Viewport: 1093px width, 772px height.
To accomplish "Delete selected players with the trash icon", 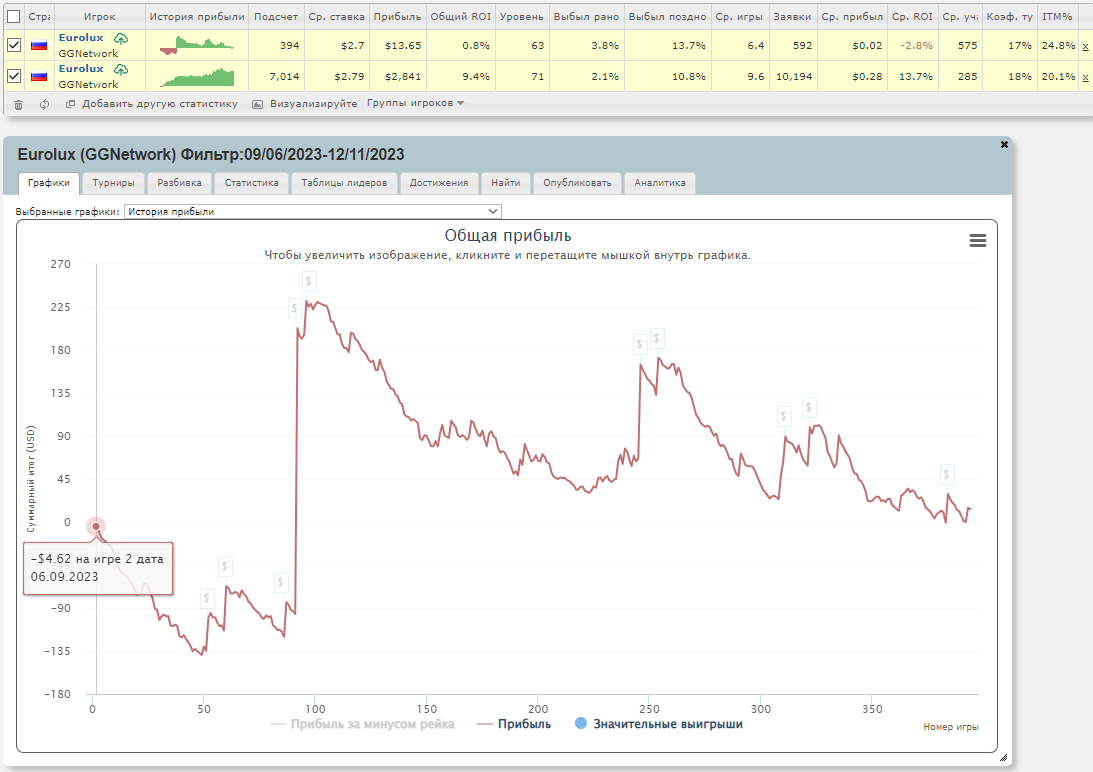I will point(19,105).
